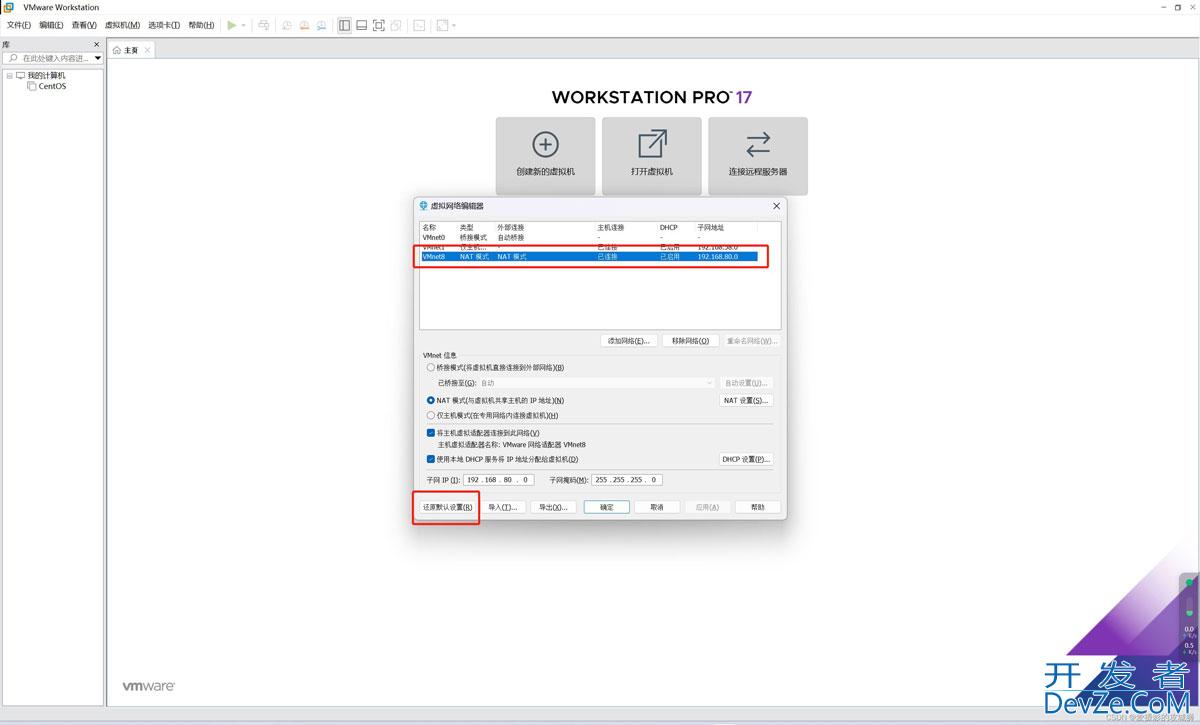Open the 文件(F) menu
This screenshot has width=1200, height=725.
tap(19, 25)
